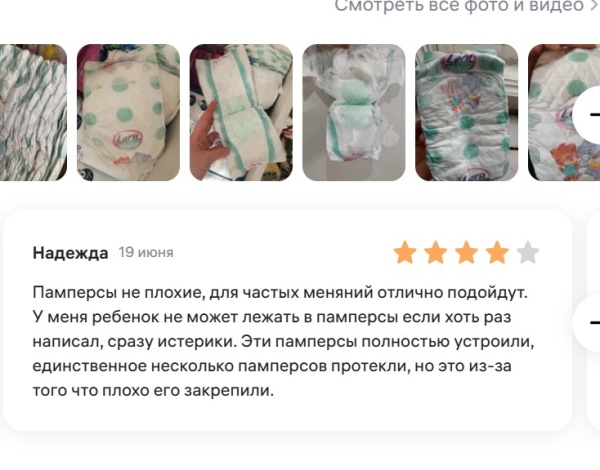Open the Lara diaper with cartoon print photo
Image resolution: width=600 pixels, height=470 pixels.
click(467, 112)
